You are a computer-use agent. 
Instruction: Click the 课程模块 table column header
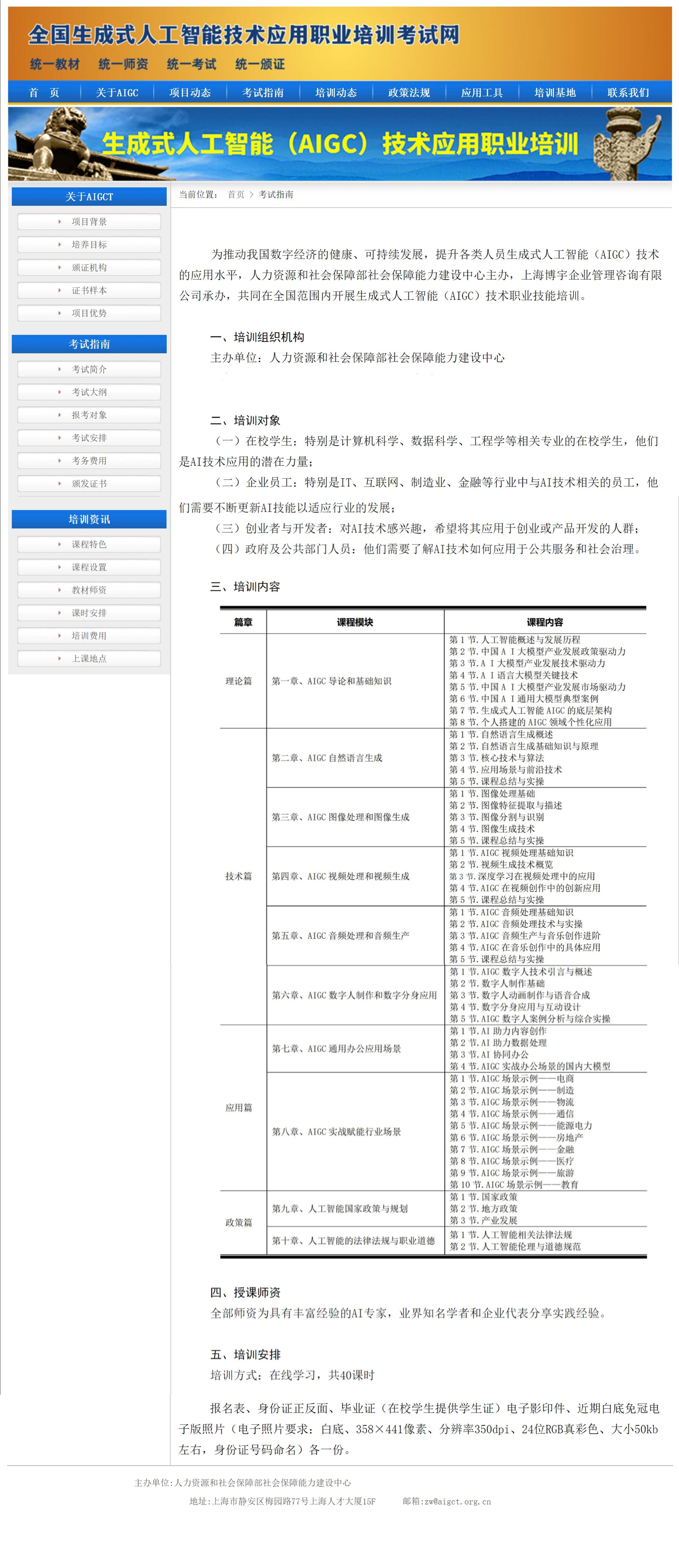point(355,622)
